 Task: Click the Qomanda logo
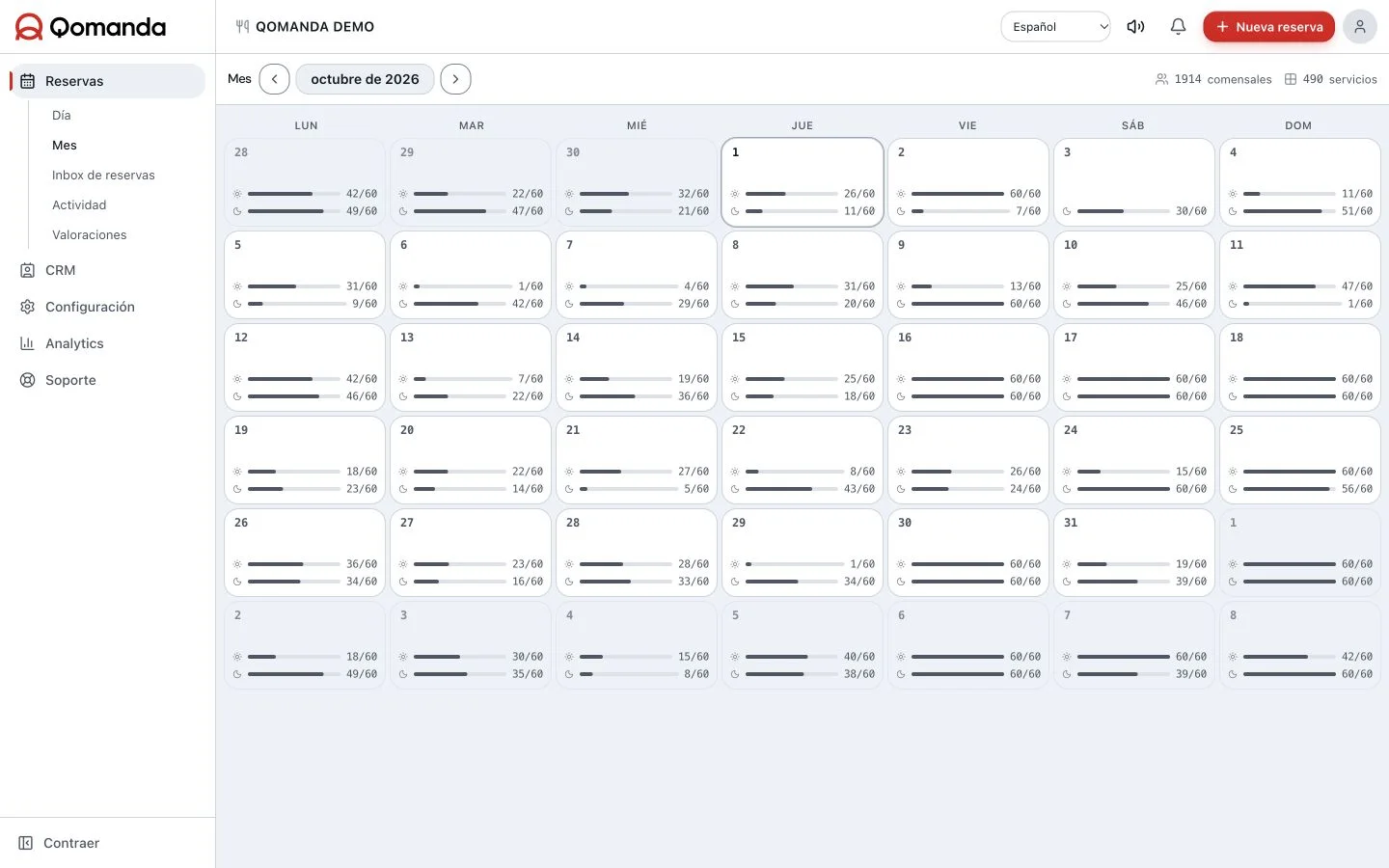91,27
